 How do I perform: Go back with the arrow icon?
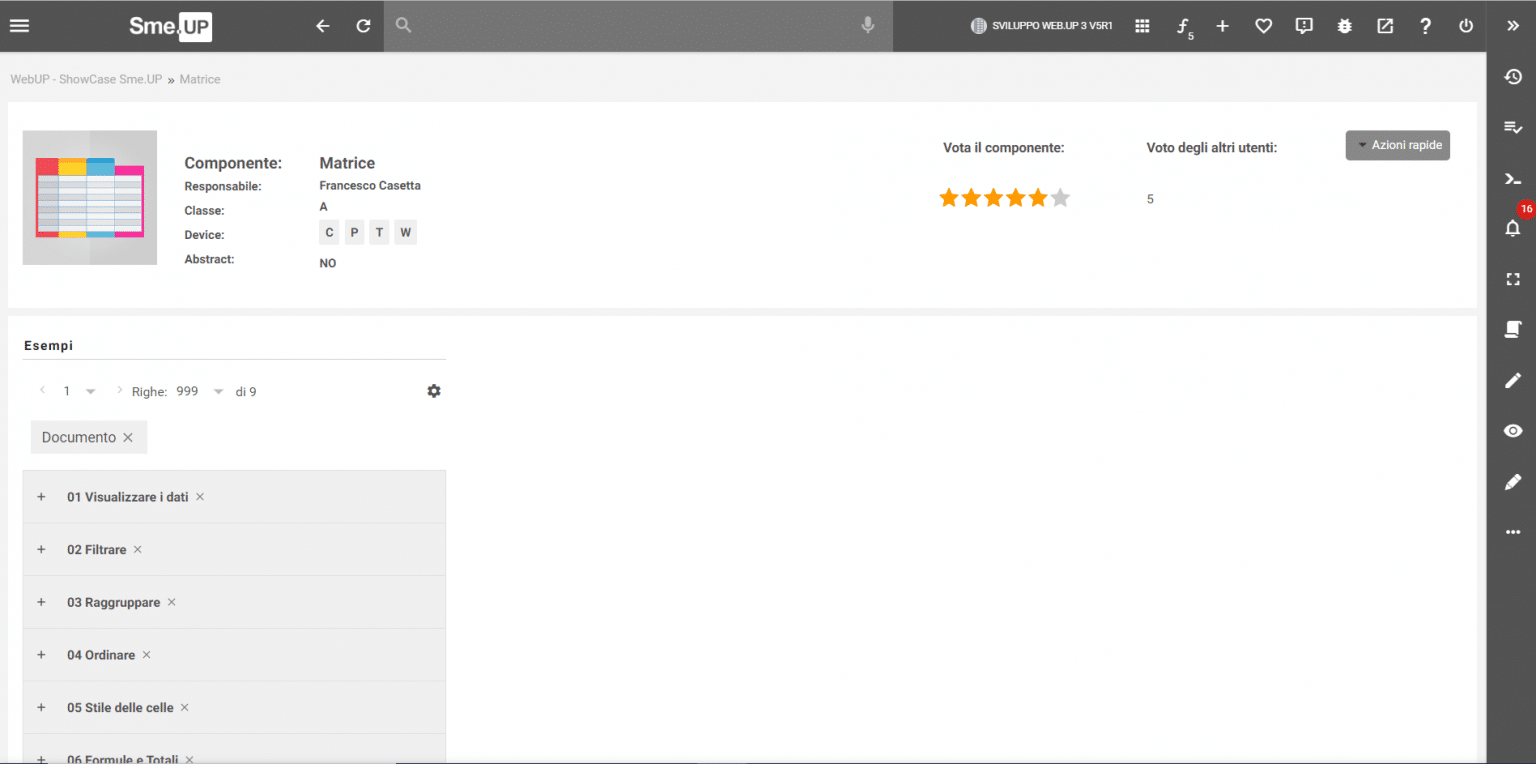[x=323, y=26]
